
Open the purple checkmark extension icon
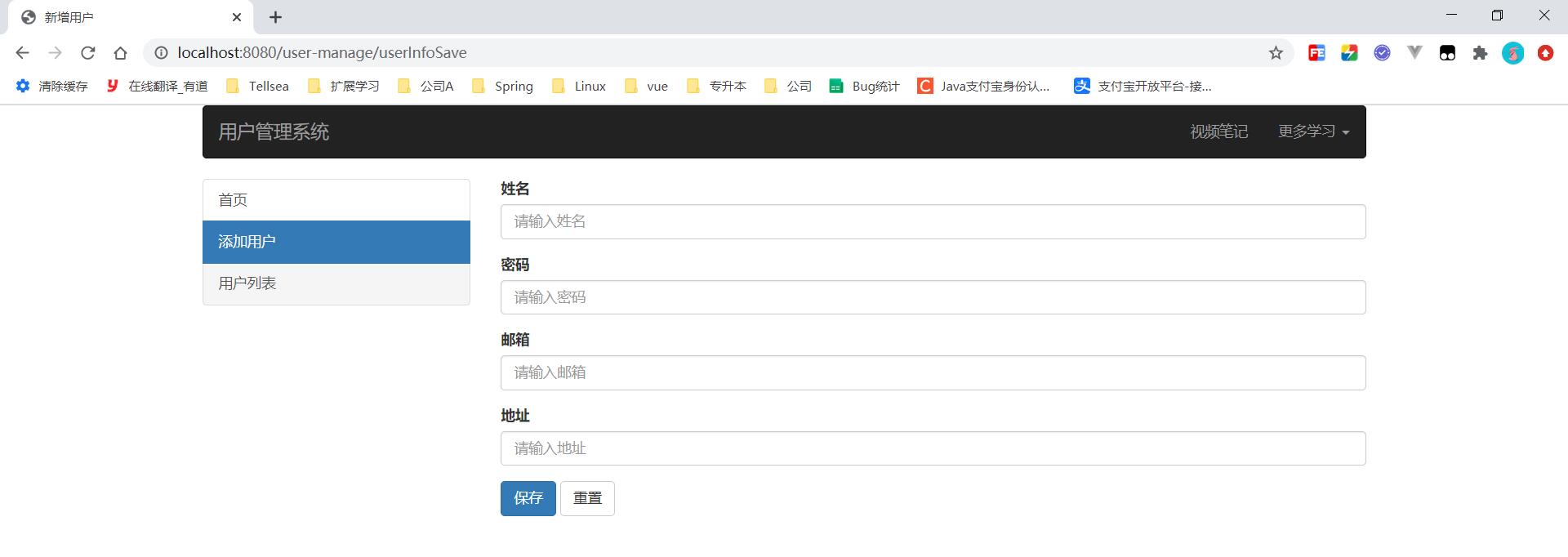coord(1382,53)
